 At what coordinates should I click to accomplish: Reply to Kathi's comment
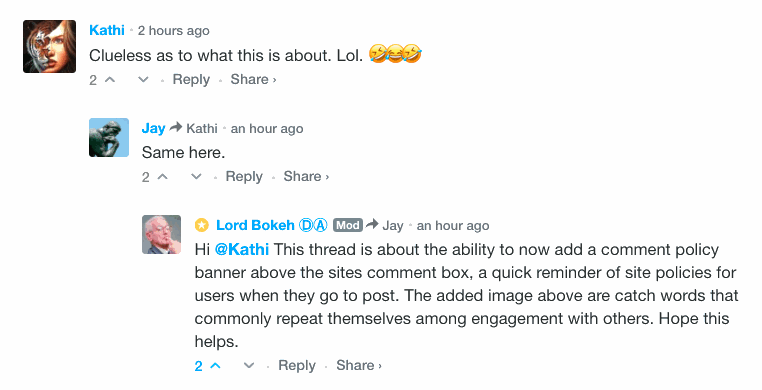191,80
